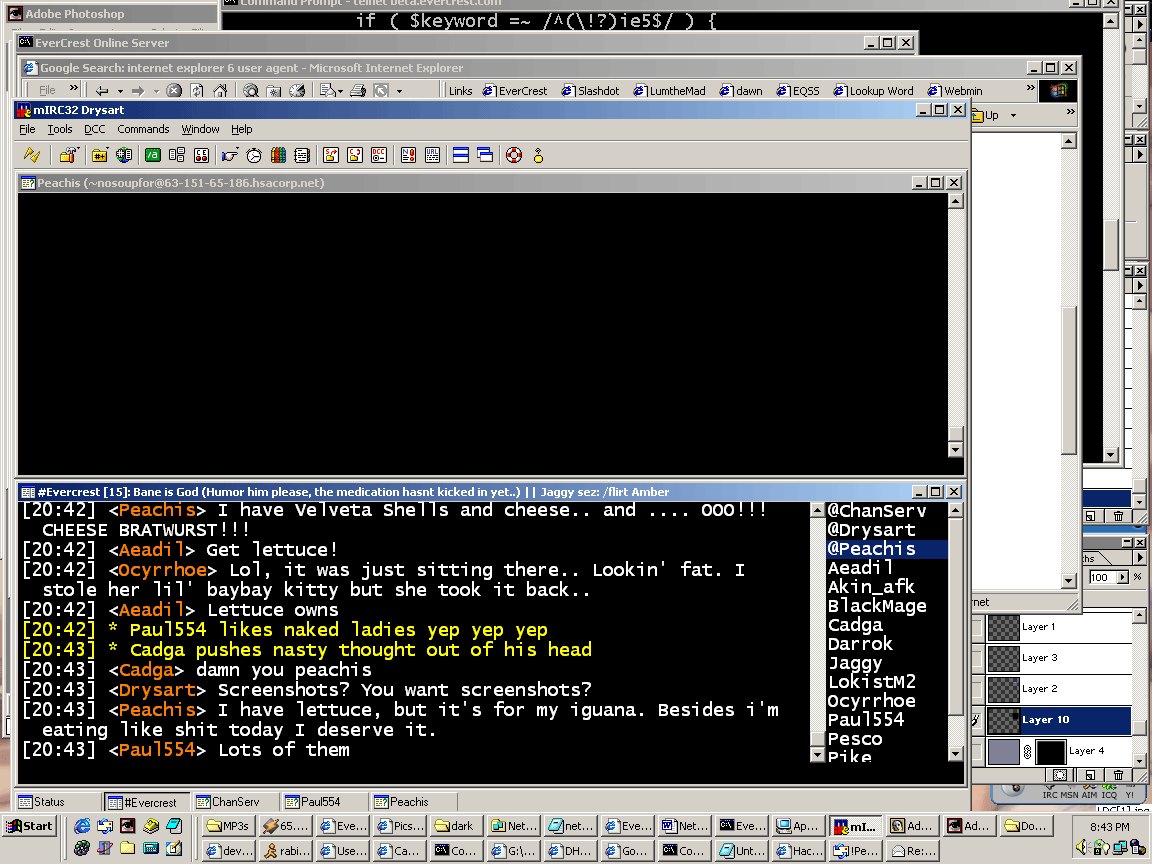The width and height of the screenshot is (1152, 864).
Task: Expand the IE Links bar overflow chevron
Action: (x=1031, y=88)
